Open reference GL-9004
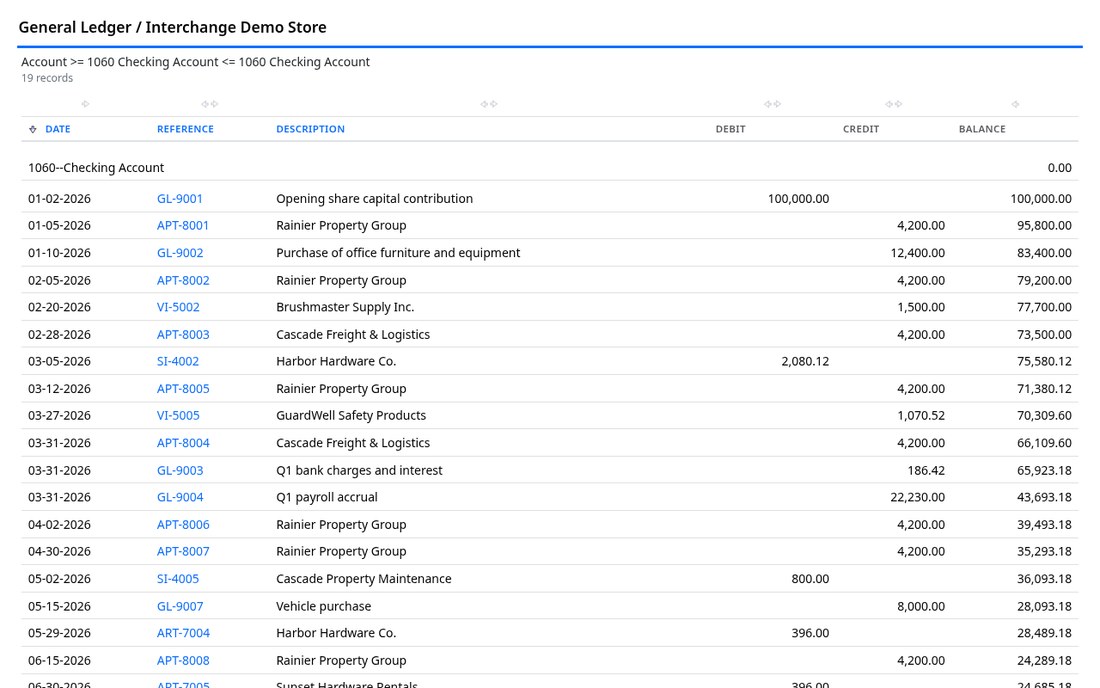Screen dimensions: 1100x688 pyautogui.click(x=180, y=497)
